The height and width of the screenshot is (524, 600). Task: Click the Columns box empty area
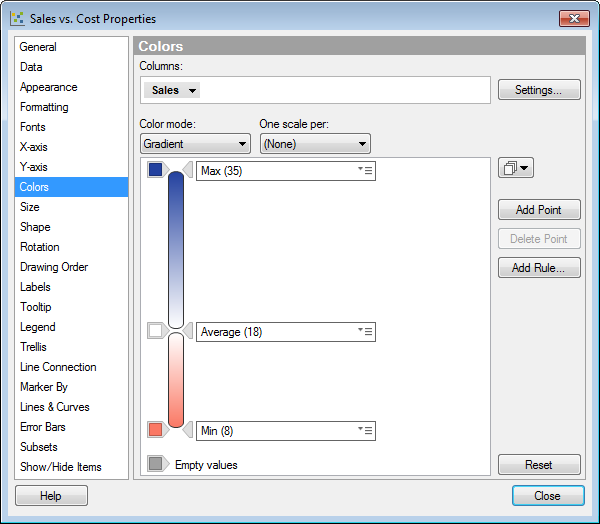344,90
